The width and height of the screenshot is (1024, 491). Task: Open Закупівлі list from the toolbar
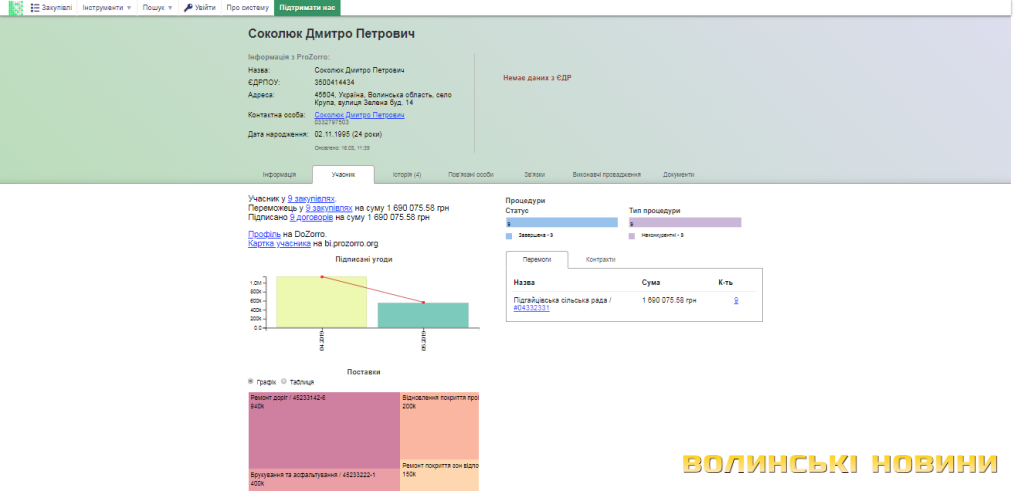(52, 7)
